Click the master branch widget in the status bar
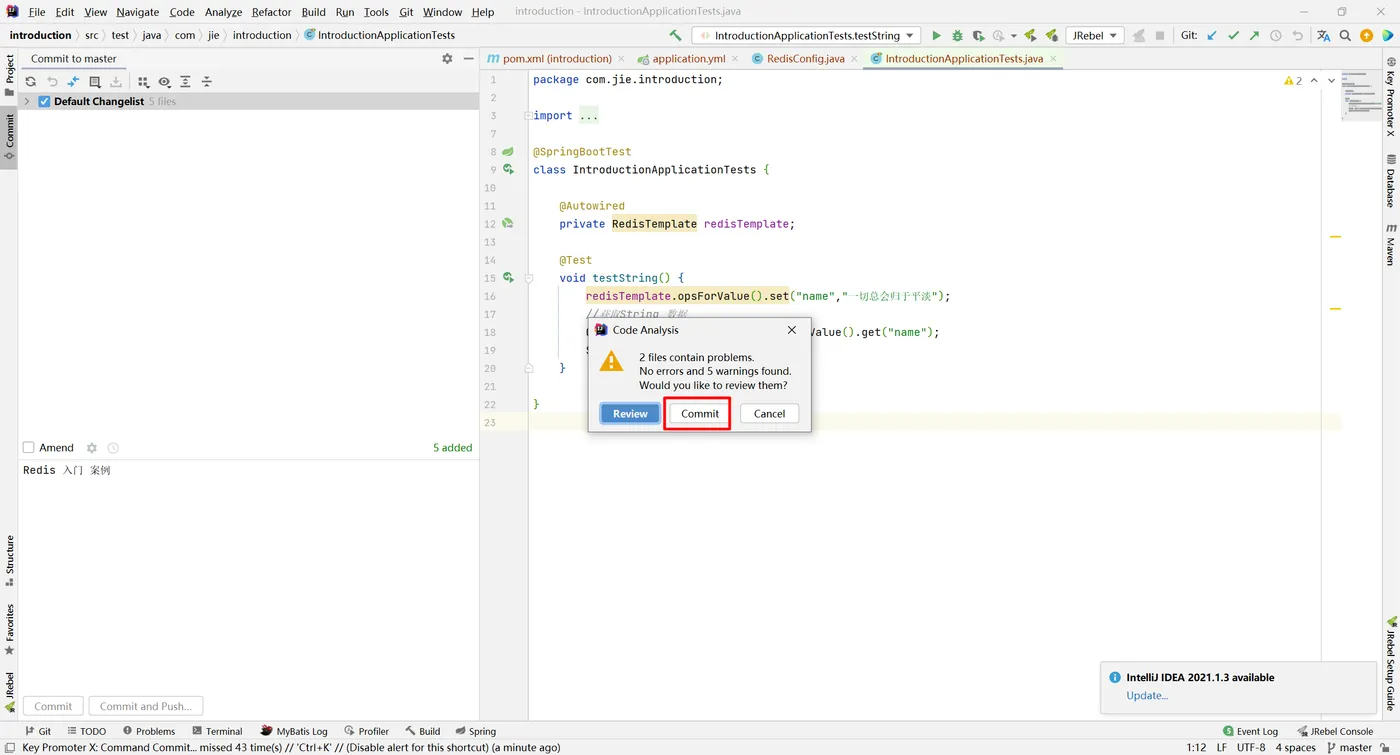 (x=1350, y=747)
